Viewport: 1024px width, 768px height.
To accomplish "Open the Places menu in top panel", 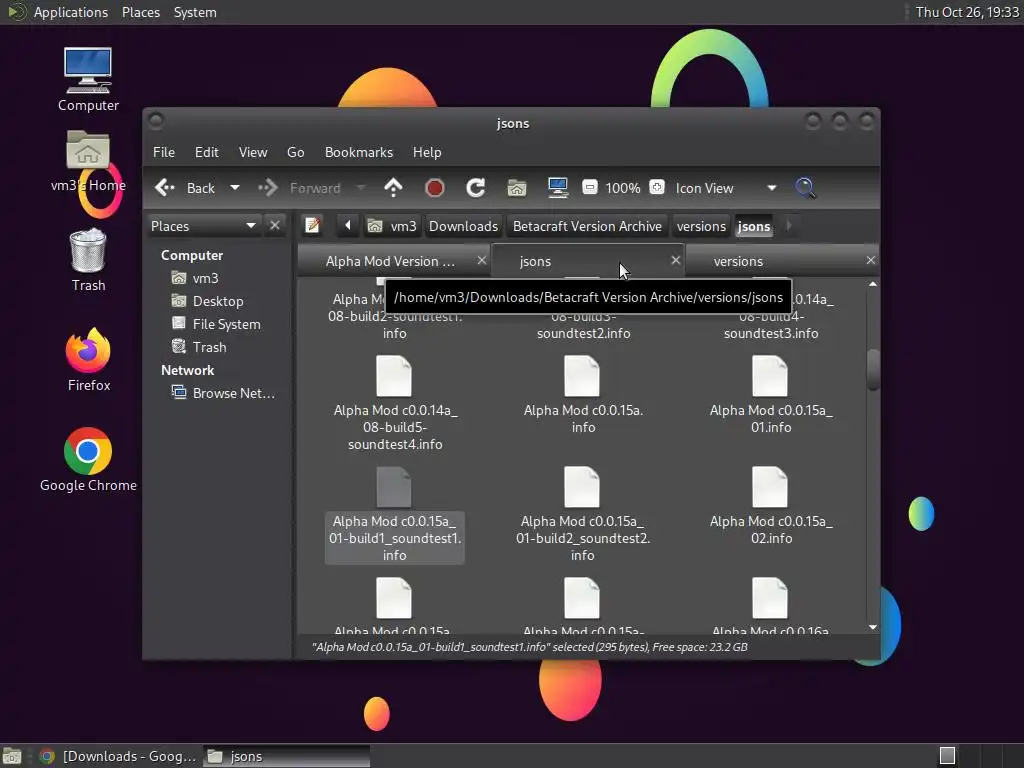I will click(x=141, y=12).
